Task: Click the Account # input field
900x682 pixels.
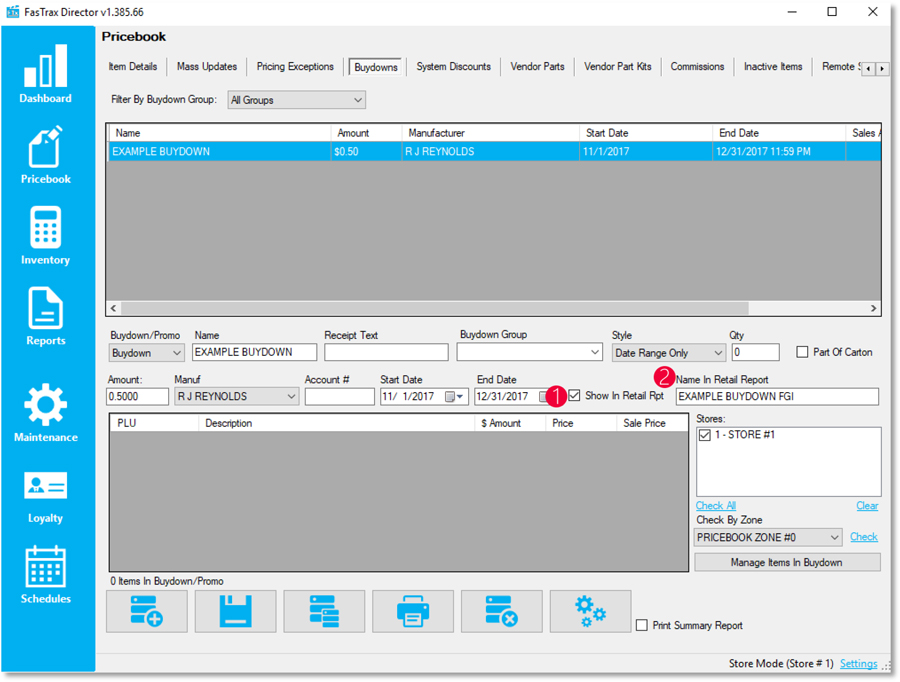Action: tap(340, 396)
